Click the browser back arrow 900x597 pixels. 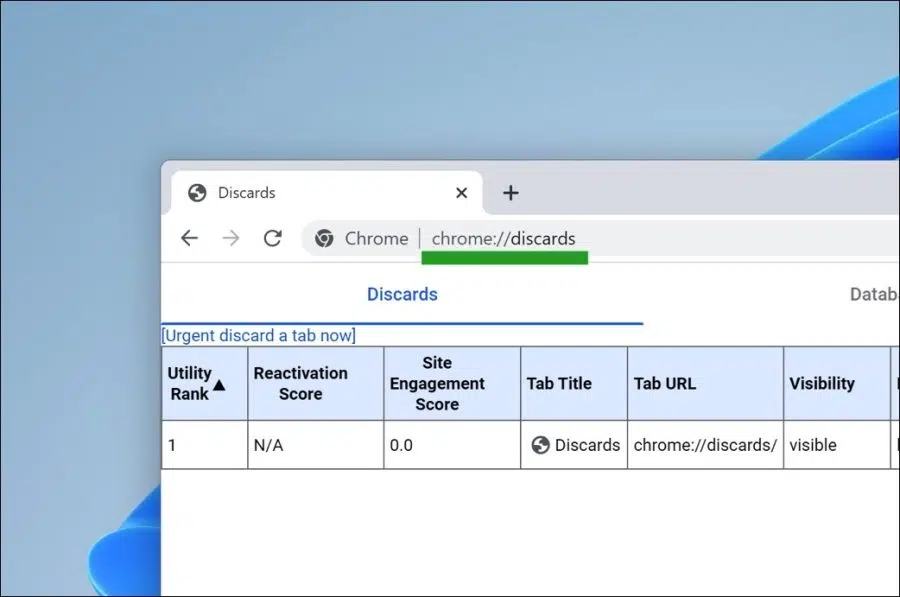point(189,238)
